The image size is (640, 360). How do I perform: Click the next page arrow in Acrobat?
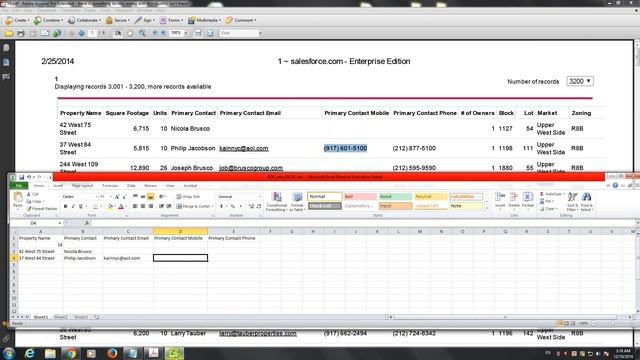[x=82, y=33]
